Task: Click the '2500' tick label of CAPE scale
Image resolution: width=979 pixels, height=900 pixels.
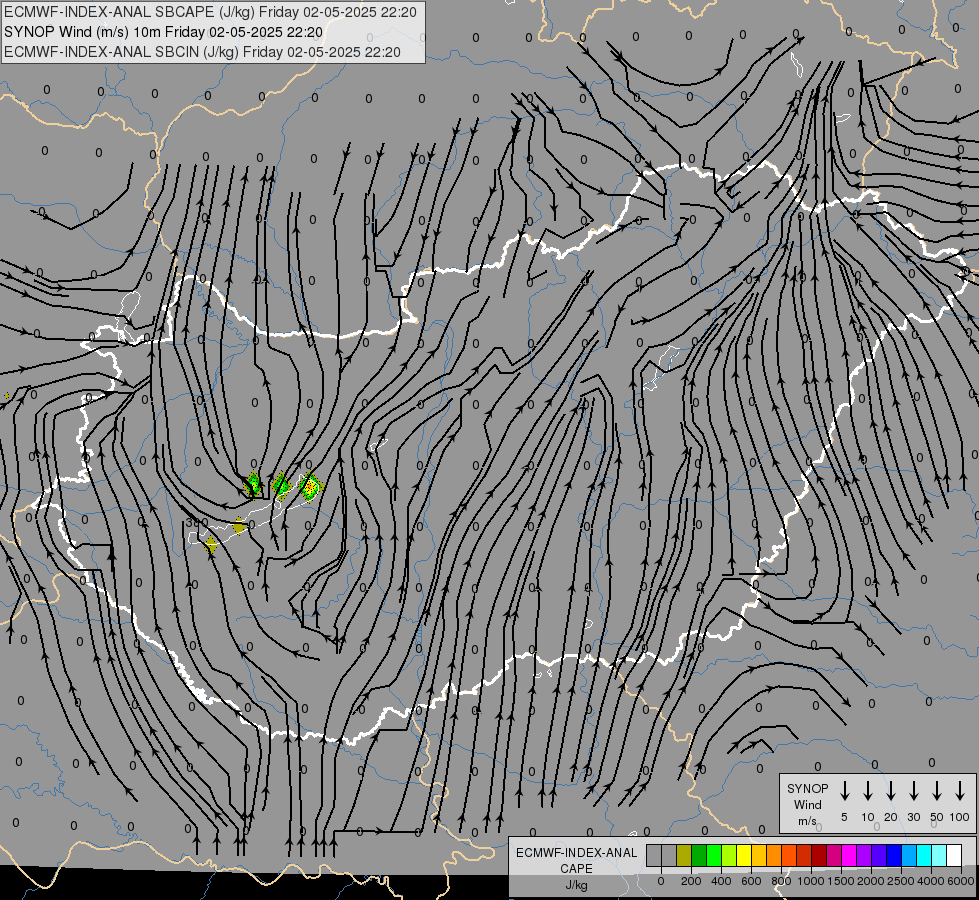Action: click(x=901, y=881)
